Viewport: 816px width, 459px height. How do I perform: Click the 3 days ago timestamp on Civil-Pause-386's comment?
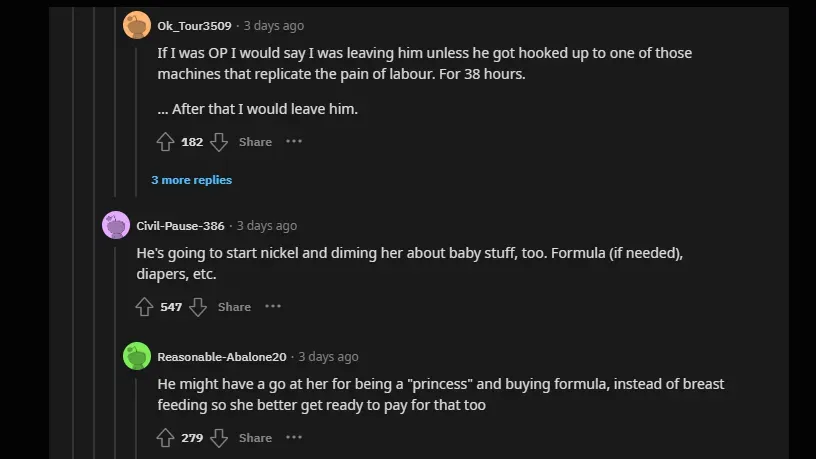click(x=267, y=226)
